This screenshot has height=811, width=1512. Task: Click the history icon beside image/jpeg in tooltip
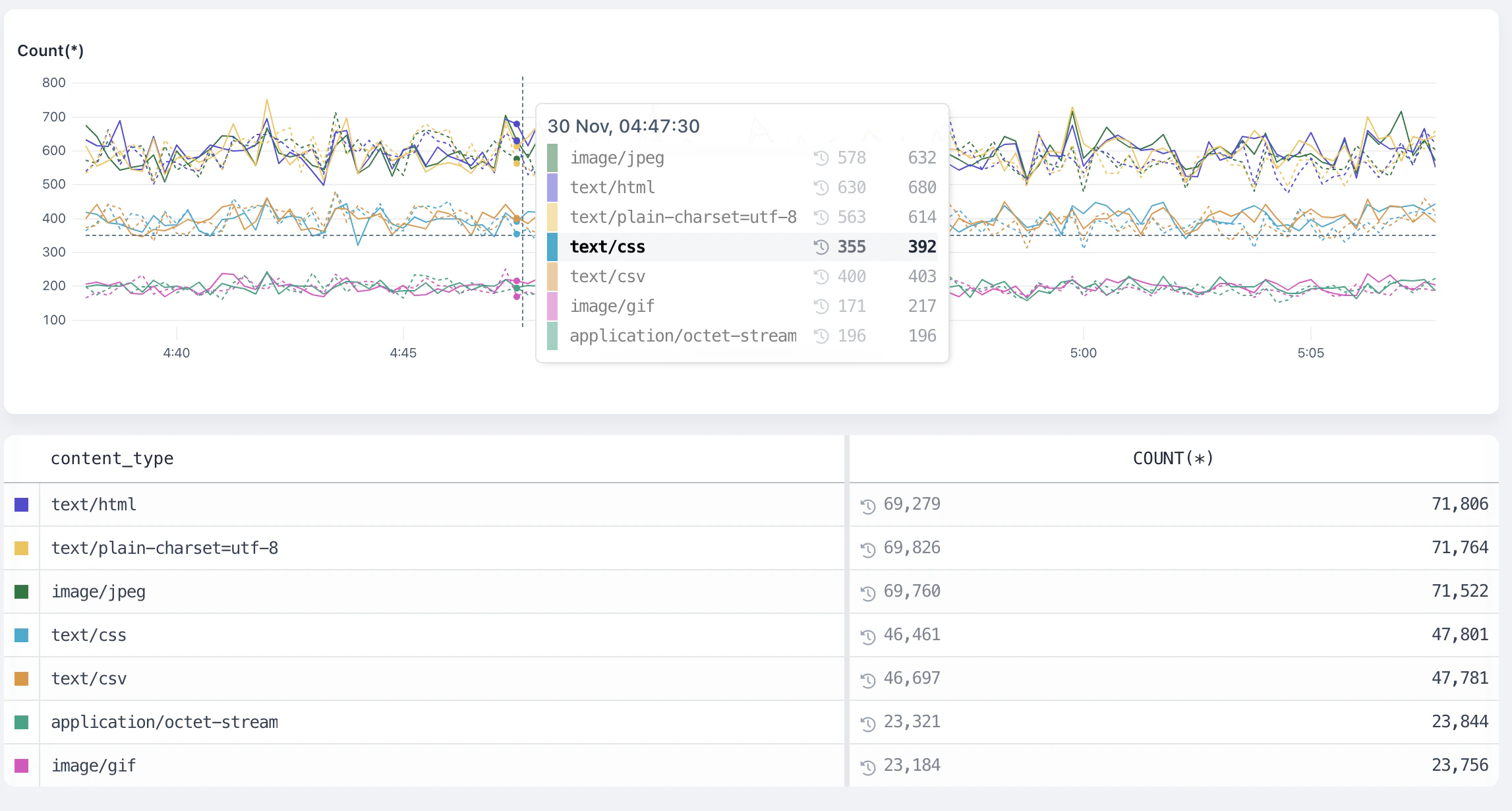pyautogui.click(x=821, y=158)
